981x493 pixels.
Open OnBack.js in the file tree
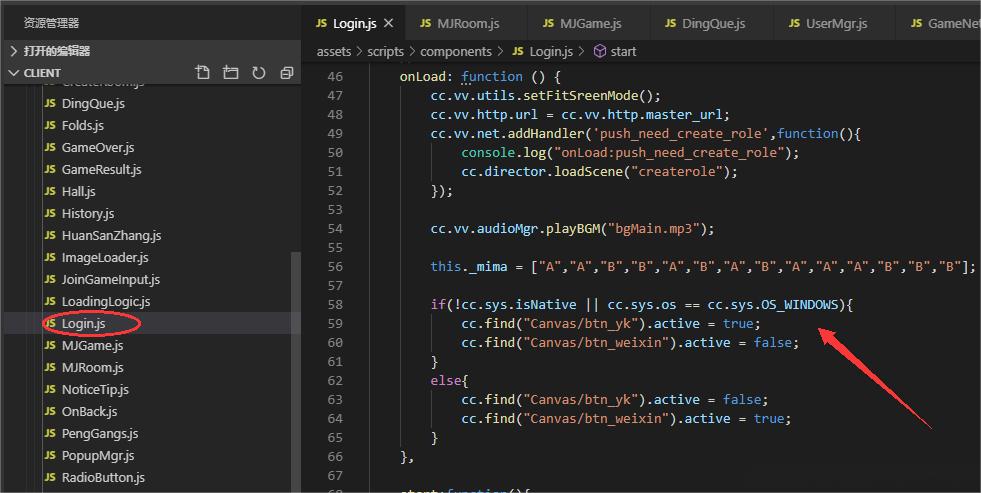tap(89, 411)
